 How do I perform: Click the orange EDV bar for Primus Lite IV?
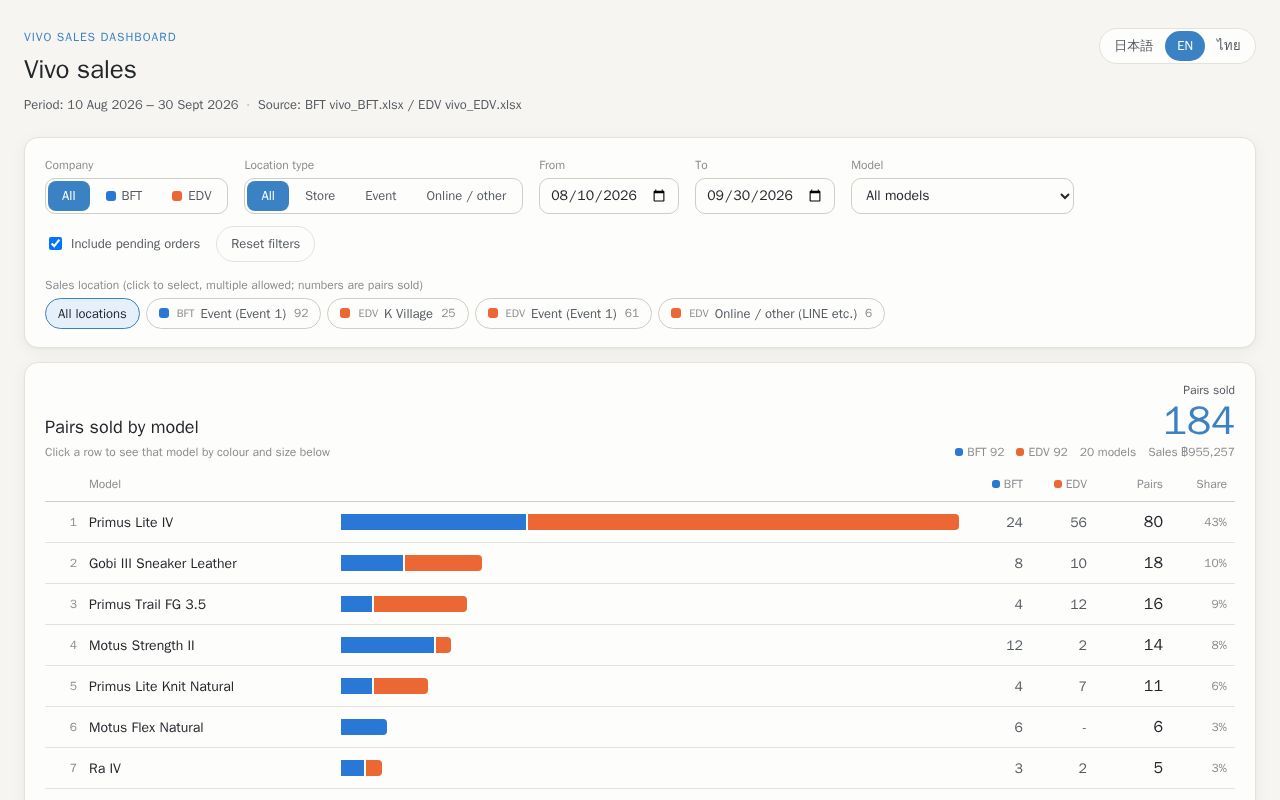point(743,522)
